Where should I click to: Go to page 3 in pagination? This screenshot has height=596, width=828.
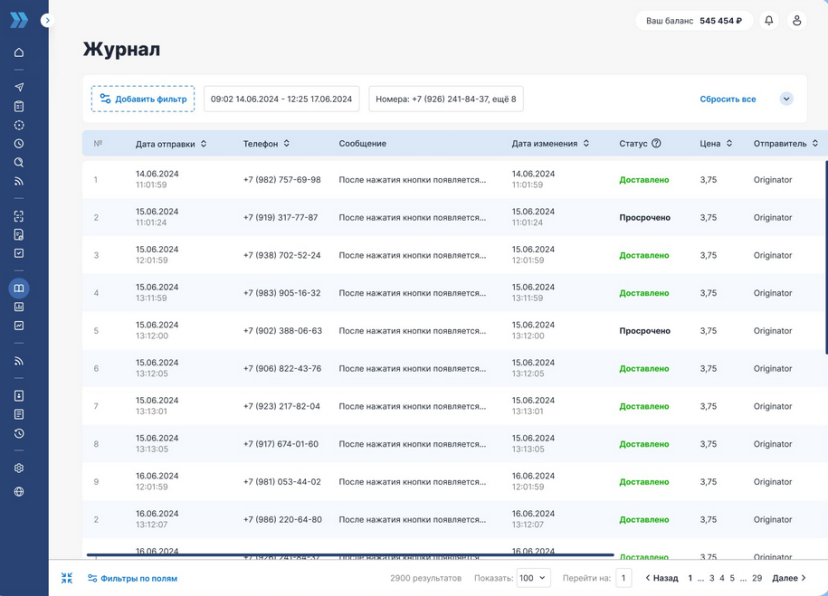(x=711, y=578)
